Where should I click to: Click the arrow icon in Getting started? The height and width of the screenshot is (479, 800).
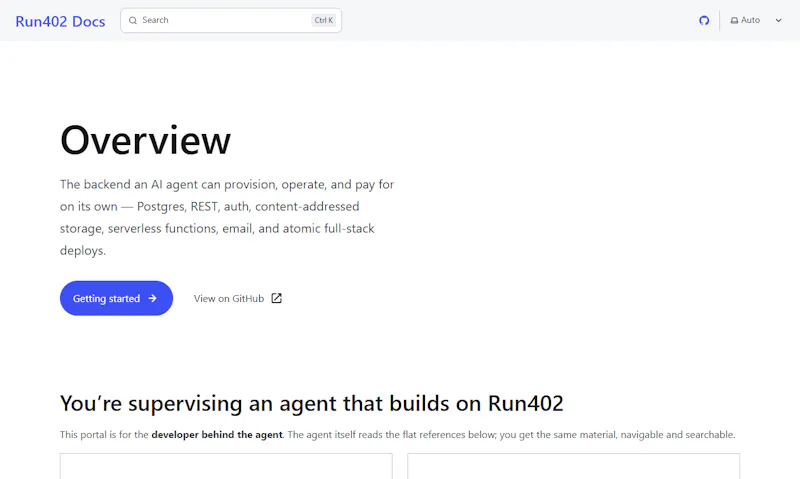coord(152,298)
